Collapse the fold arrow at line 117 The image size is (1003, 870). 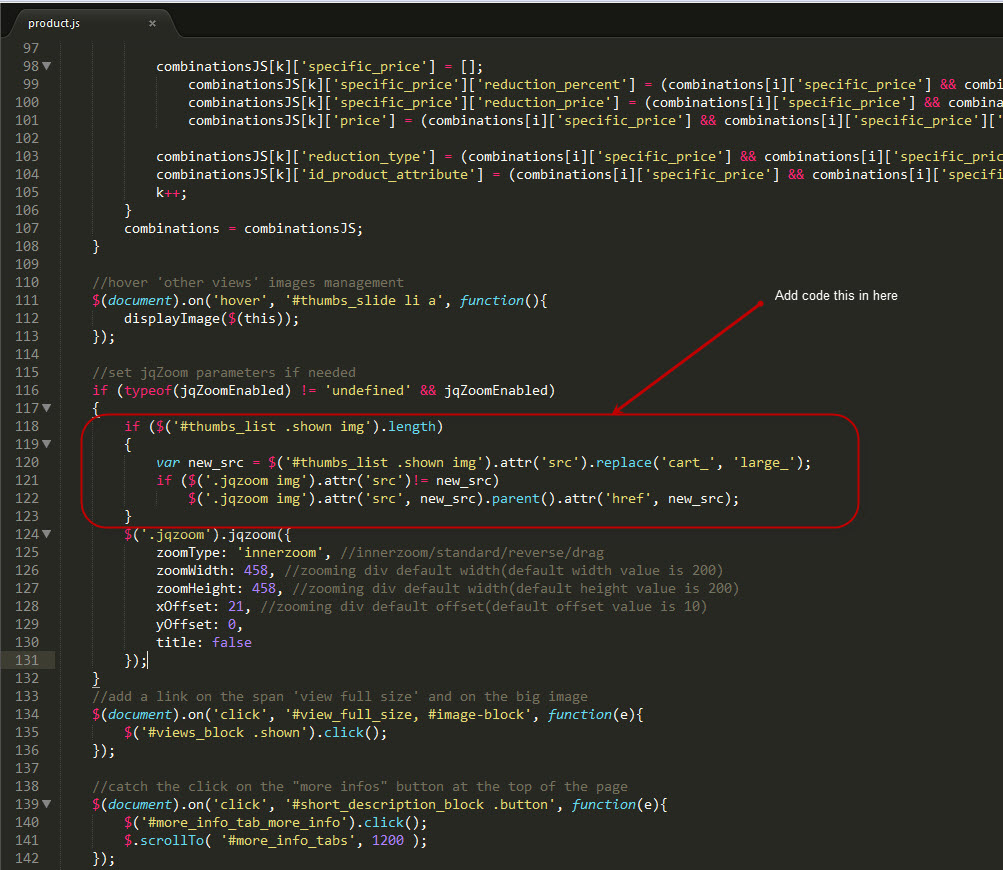[47, 408]
